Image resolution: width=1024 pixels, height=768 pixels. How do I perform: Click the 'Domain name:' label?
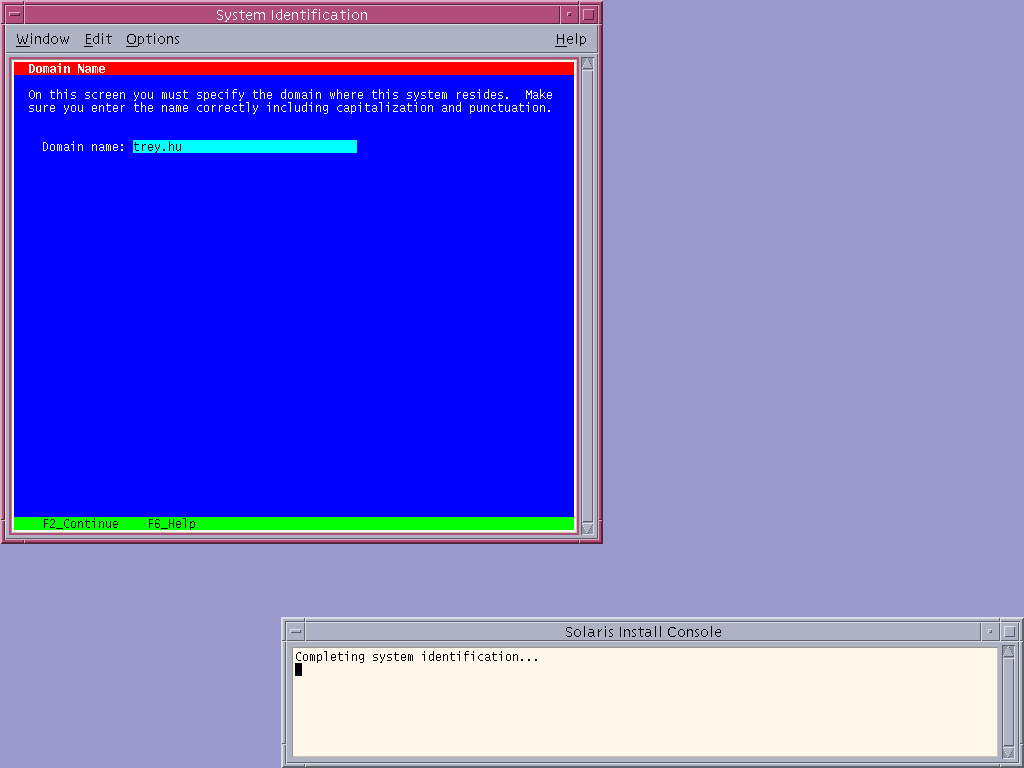point(83,147)
